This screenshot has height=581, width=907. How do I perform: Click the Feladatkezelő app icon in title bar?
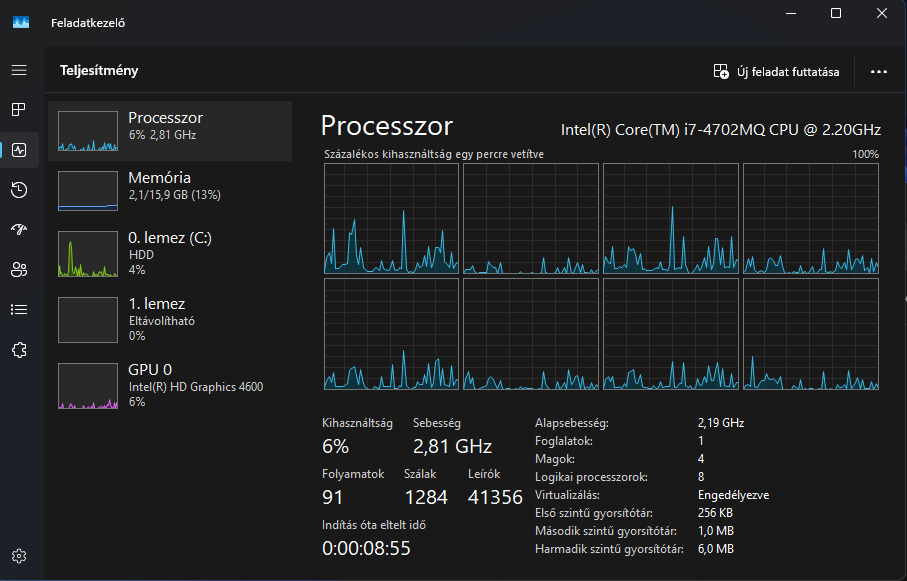[x=21, y=22]
